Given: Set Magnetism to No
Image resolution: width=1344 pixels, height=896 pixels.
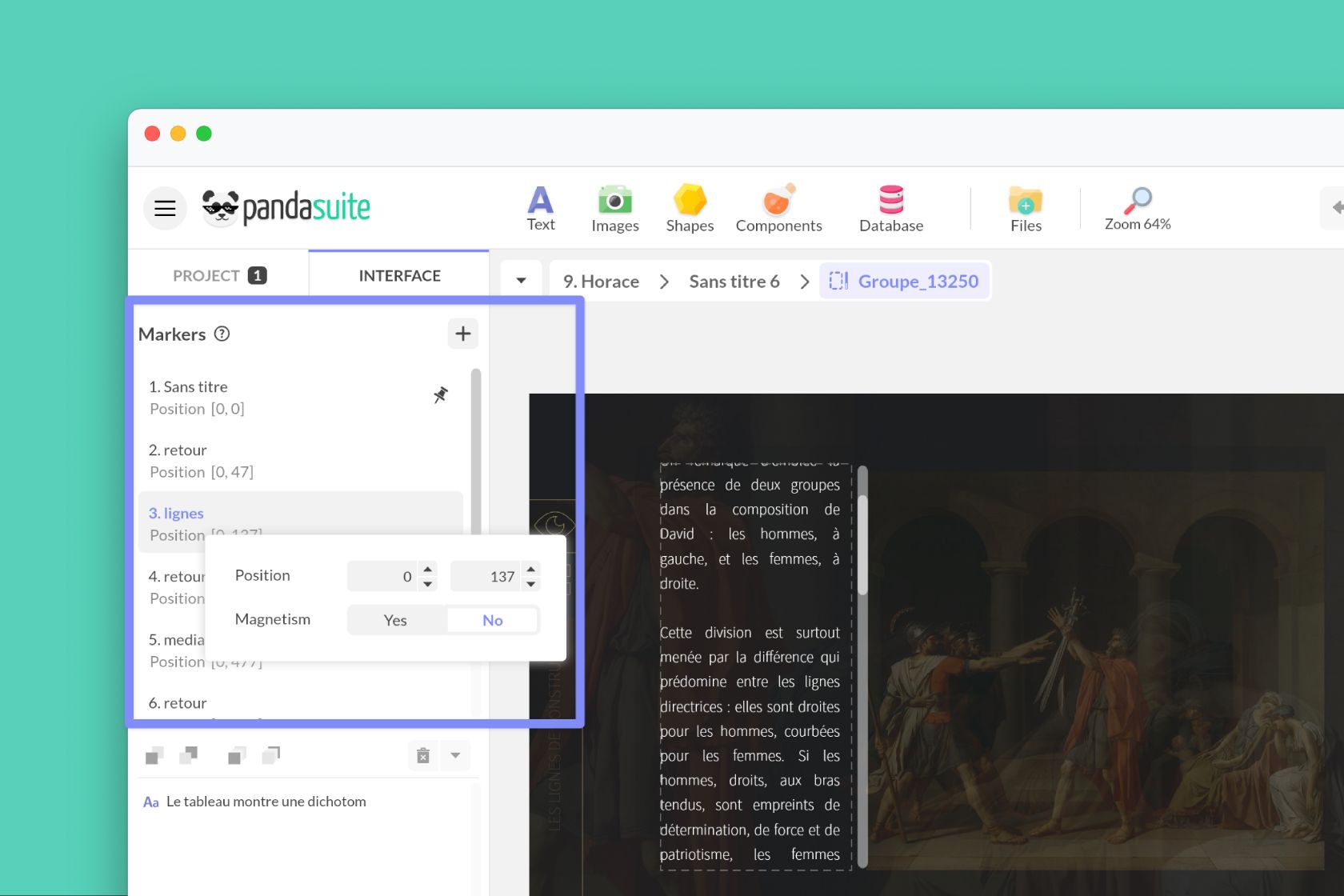Looking at the screenshot, I should pos(492,620).
